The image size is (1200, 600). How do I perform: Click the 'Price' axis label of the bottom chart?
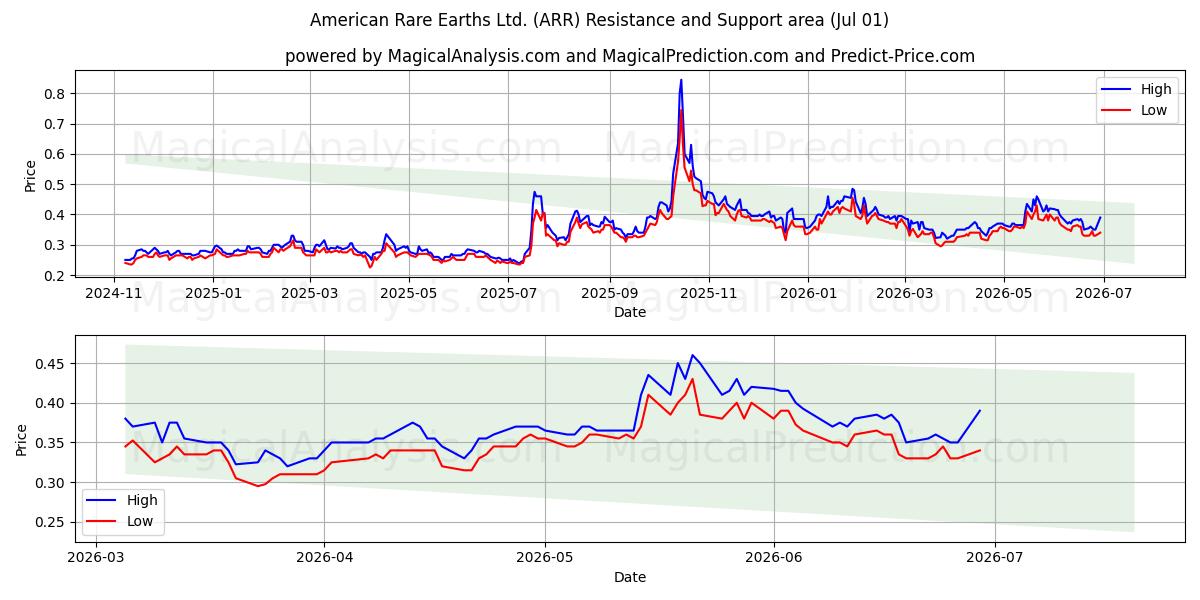pyautogui.click(x=22, y=439)
